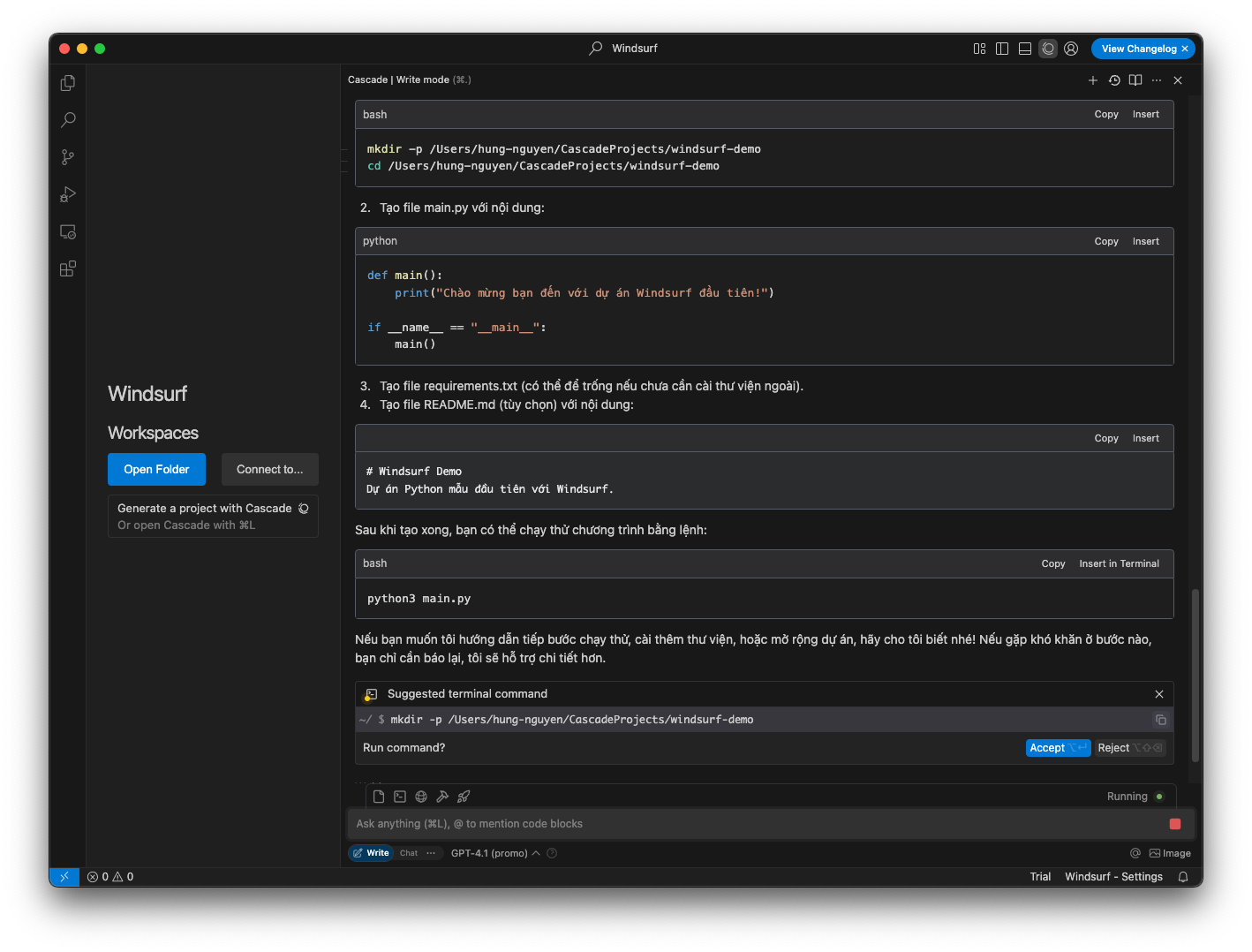Close the Cascade panel

click(1178, 80)
